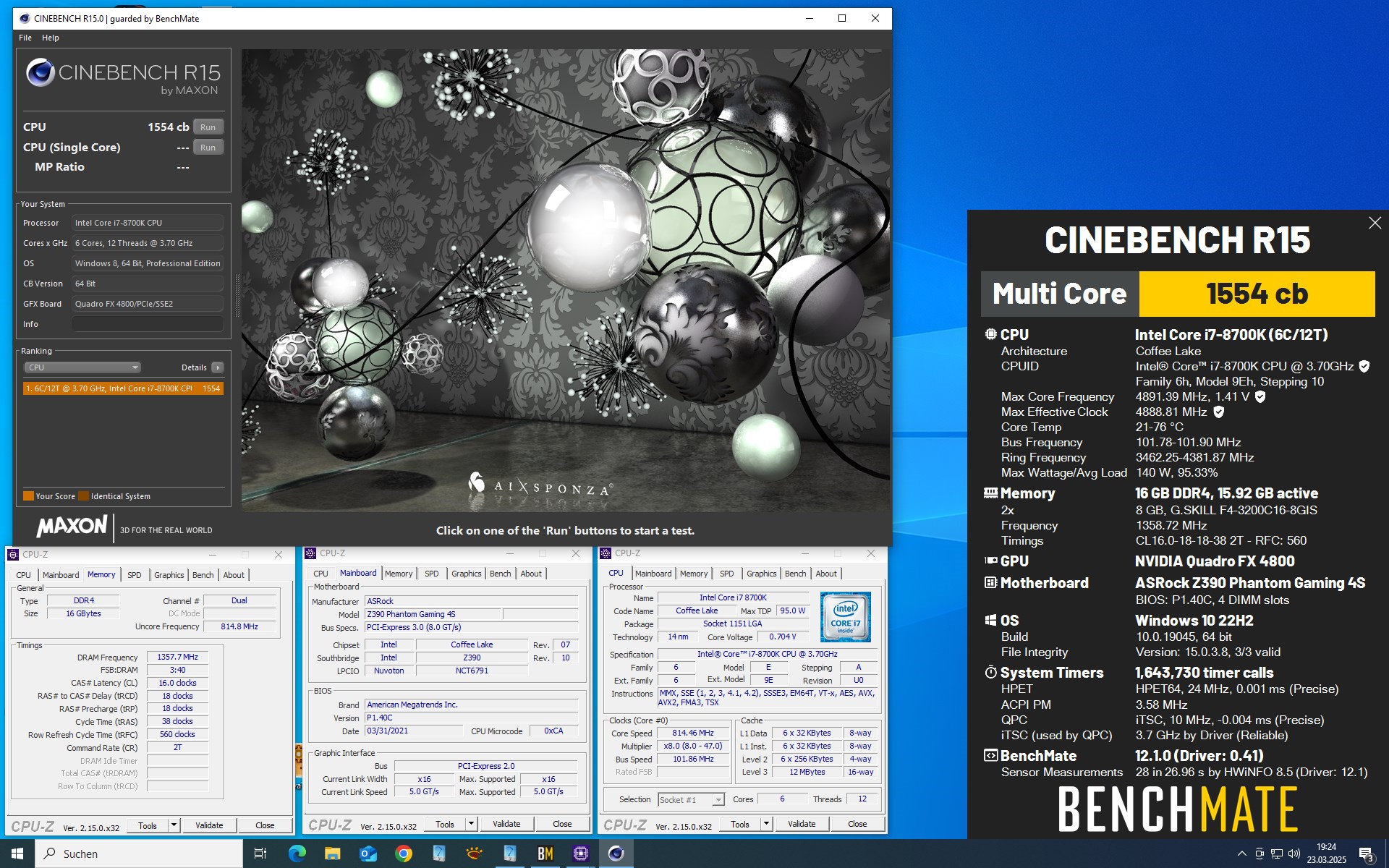Open the XnView eye icon on taskbar
The width and height of the screenshot is (1389, 868).
474,854
